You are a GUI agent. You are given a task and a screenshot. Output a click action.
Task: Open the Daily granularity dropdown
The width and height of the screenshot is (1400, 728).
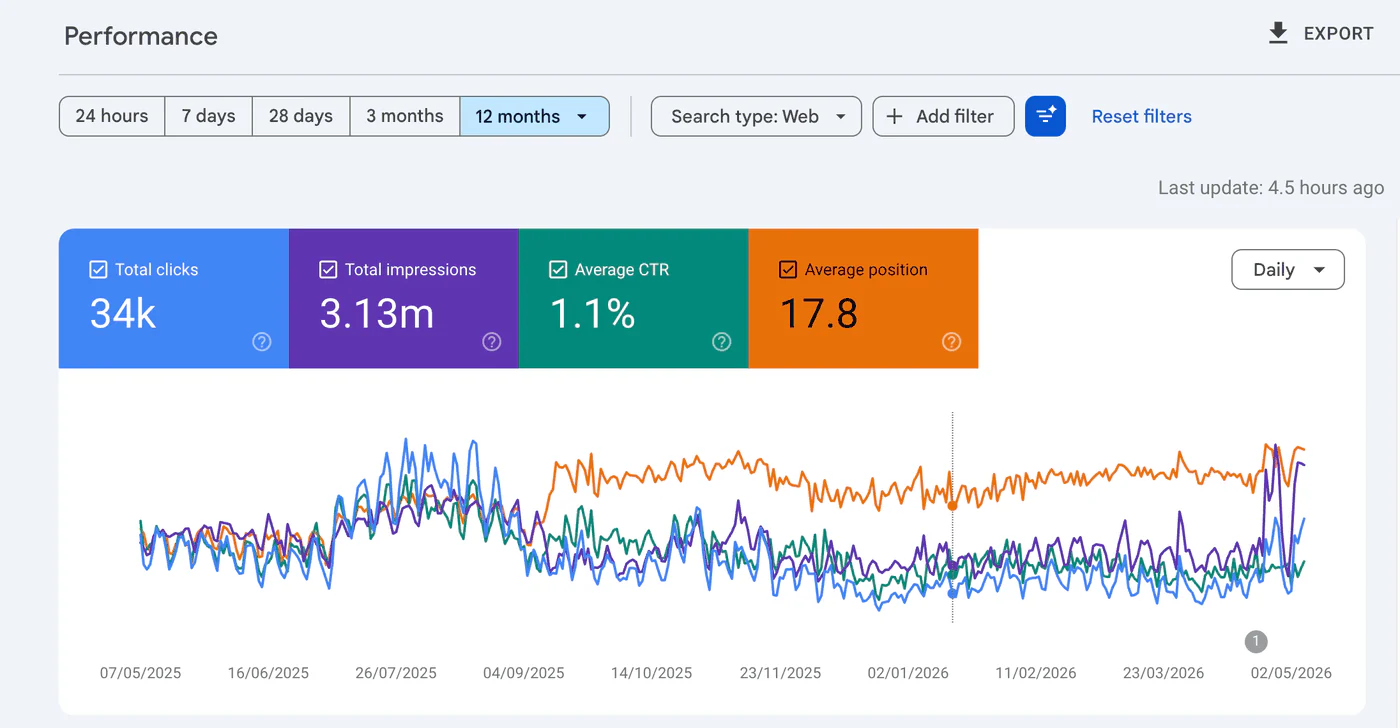click(x=1288, y=270)
